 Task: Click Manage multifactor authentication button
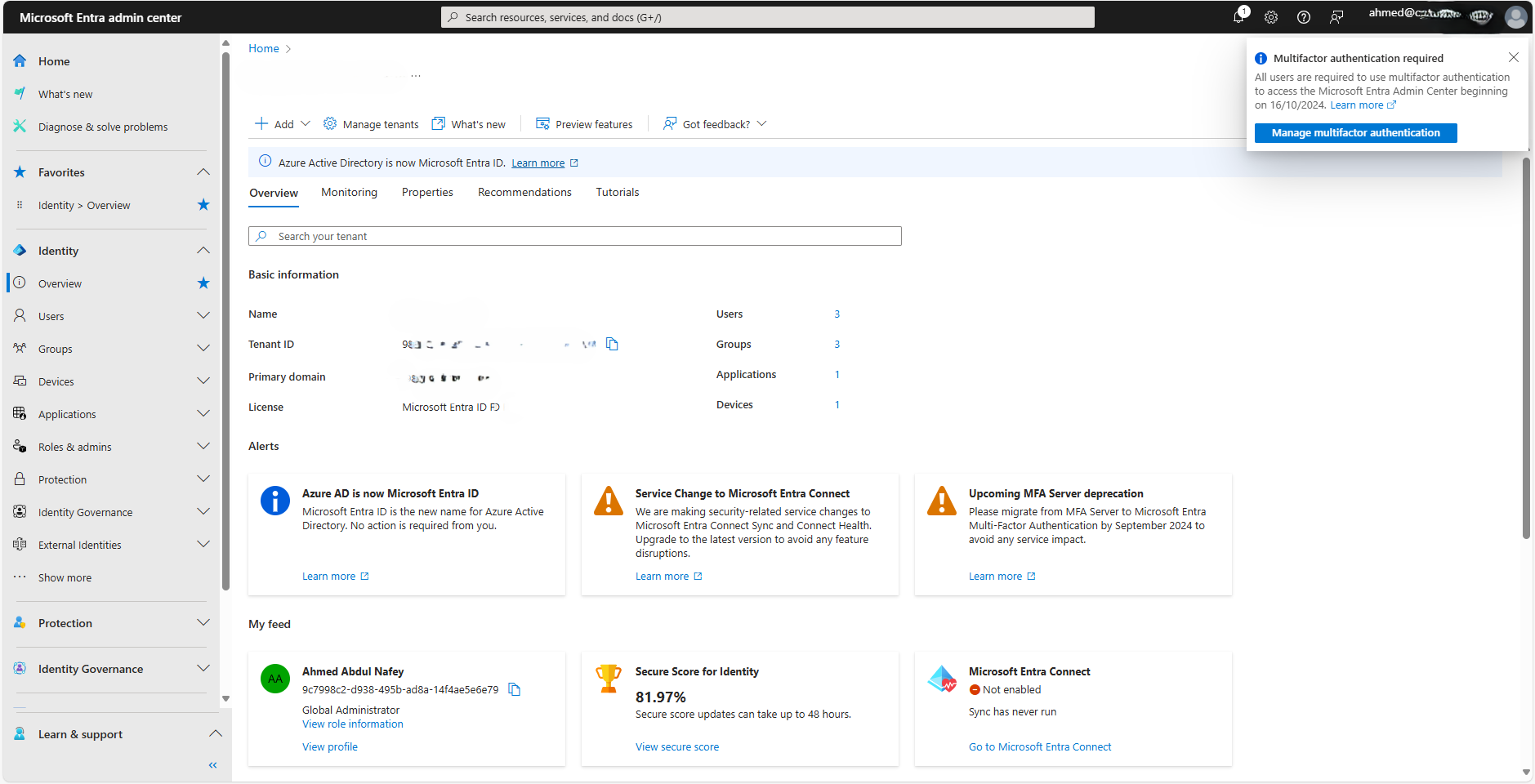point(1354,132)
